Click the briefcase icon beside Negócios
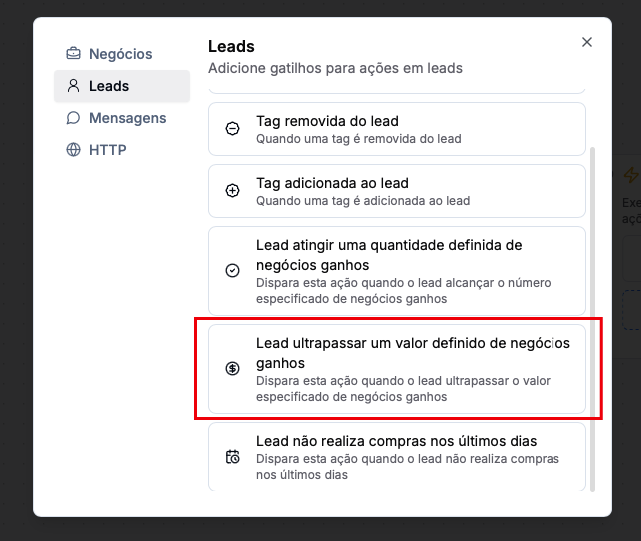Image resolution: width=641 pixels, height=541 pixels. pyautogui.click(x=73, y=54)
